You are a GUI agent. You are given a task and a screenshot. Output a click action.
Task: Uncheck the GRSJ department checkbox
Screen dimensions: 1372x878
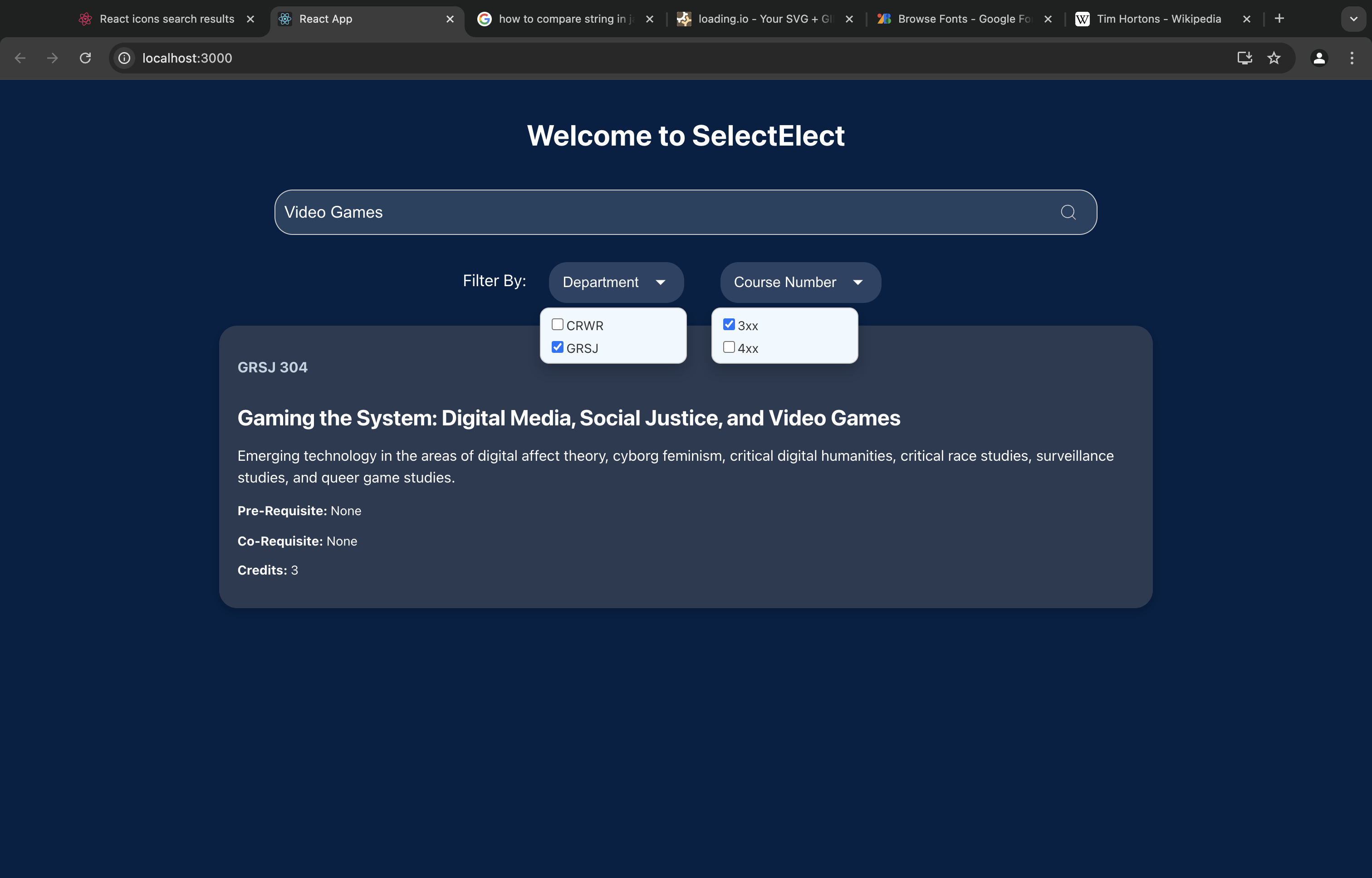click(558, 347)
